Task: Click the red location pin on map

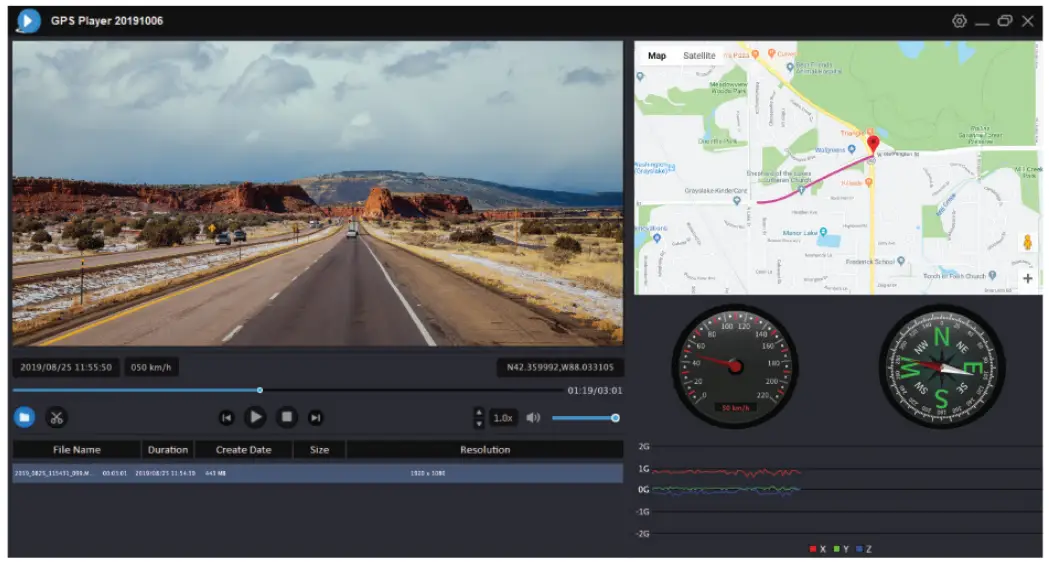Action: (x=872, y=143)
